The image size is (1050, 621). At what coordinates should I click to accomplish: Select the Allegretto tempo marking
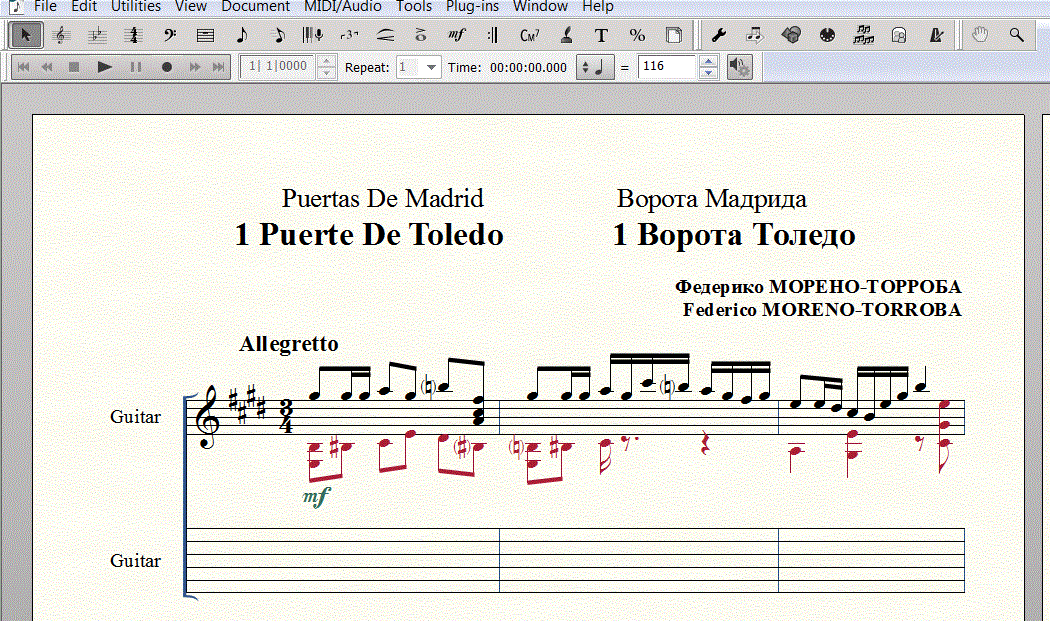[289, 344]
